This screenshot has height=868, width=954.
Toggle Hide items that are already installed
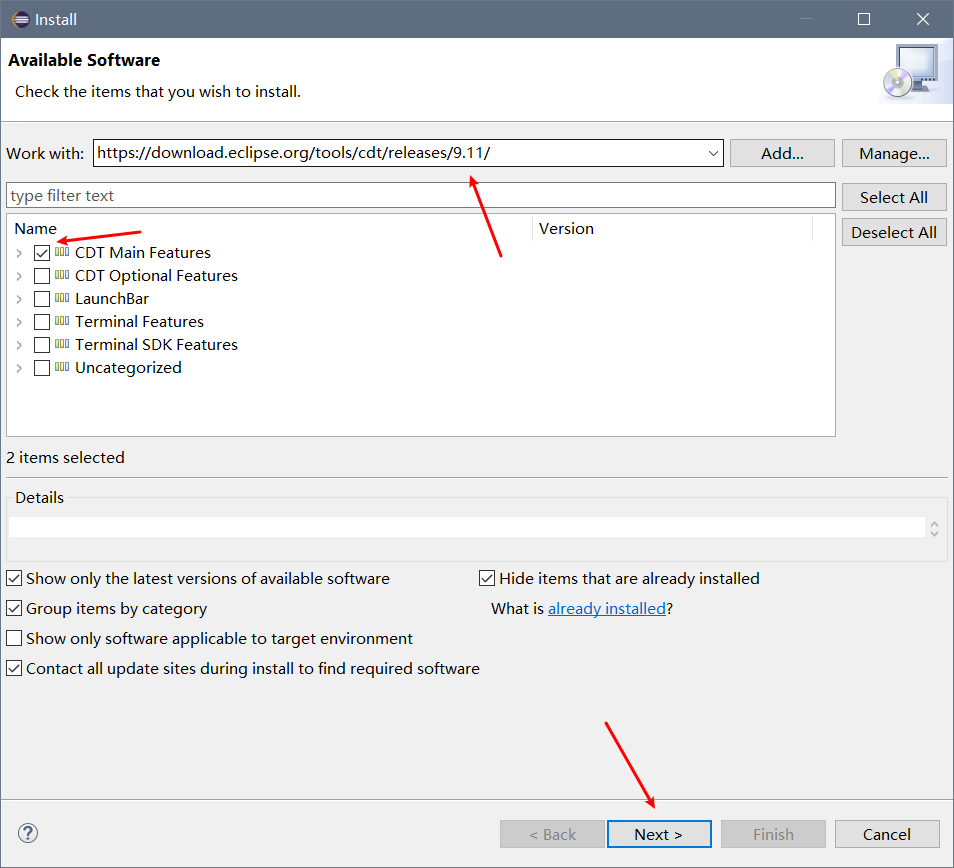click(487, 578)
